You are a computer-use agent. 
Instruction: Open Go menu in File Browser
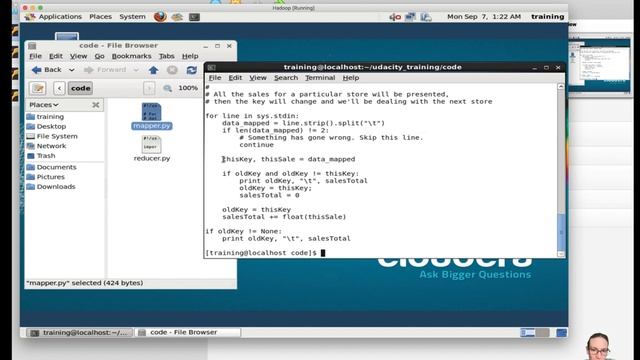point(99,56)
